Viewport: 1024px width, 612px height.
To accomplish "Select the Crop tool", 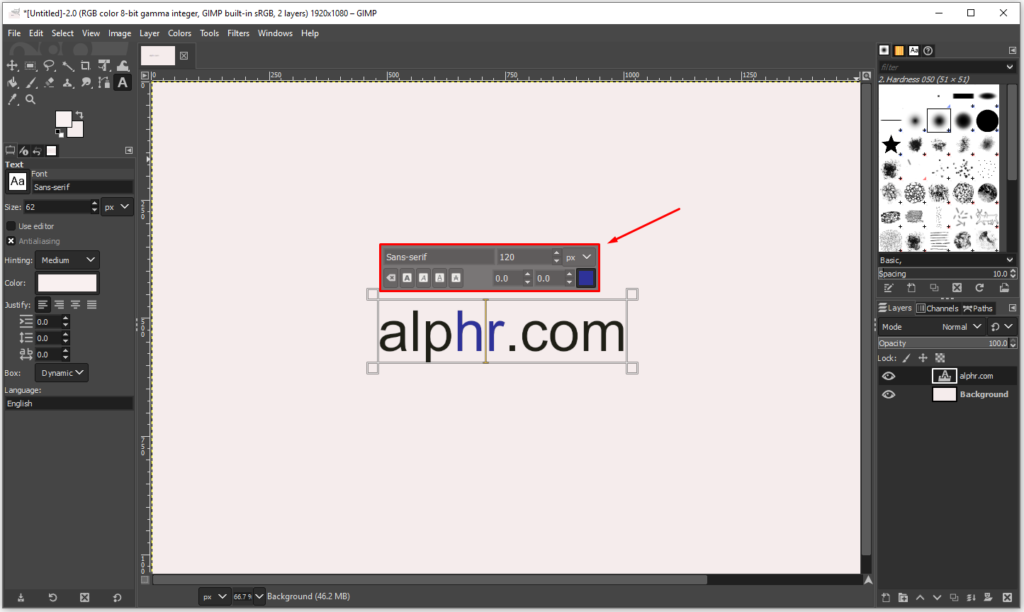I will pyautogui.click(x=86, y=66).
